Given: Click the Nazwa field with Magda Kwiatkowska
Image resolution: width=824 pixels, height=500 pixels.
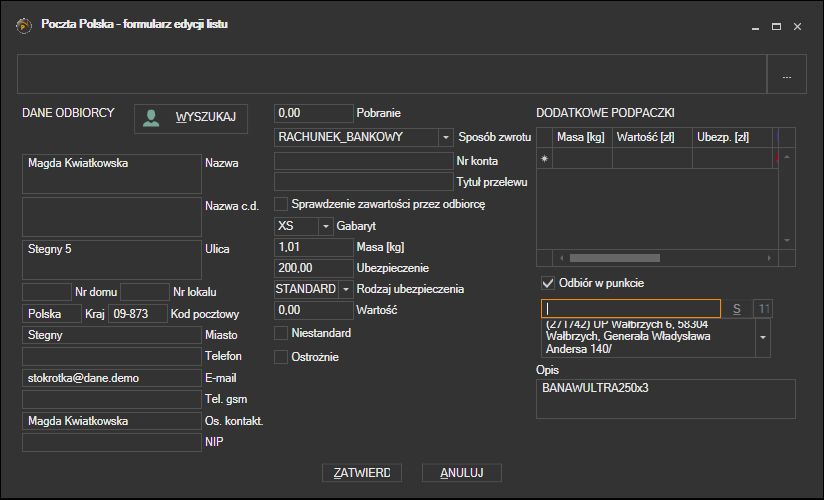Looking at the screenshot, I should pyautogui.click(x=112, y=174).
